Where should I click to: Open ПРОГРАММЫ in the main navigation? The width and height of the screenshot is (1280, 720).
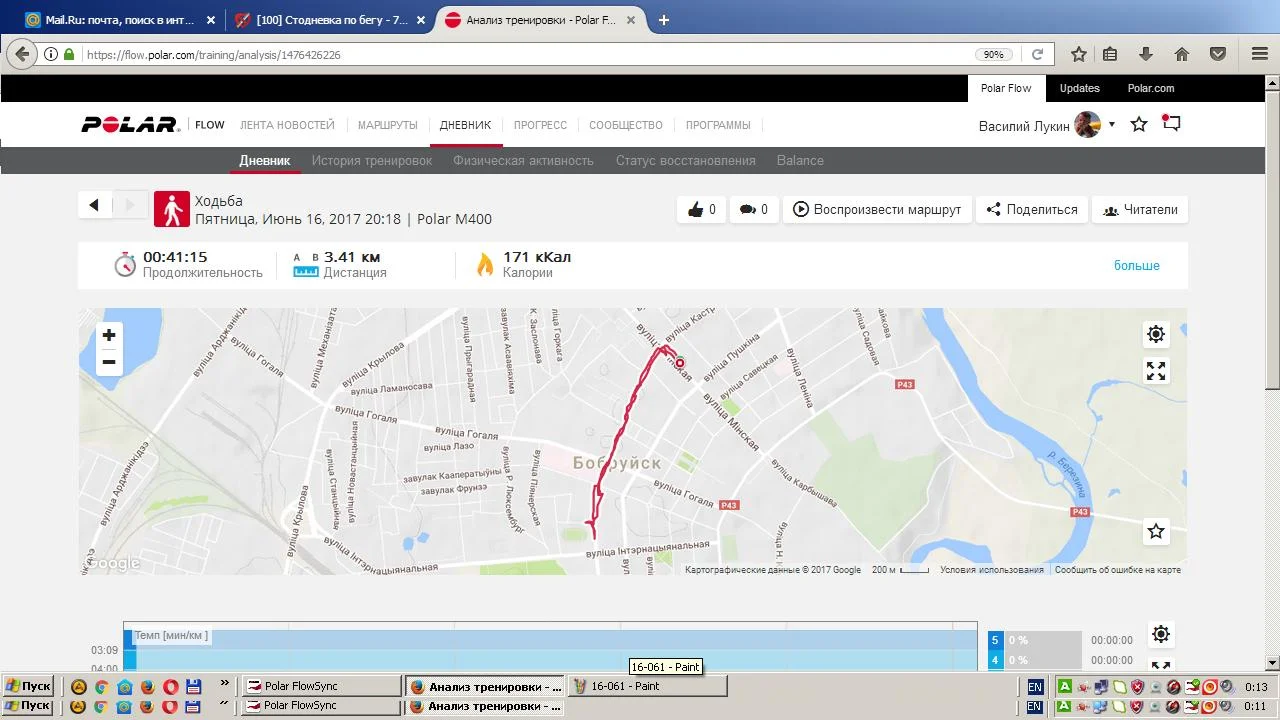tap(718, 125)
